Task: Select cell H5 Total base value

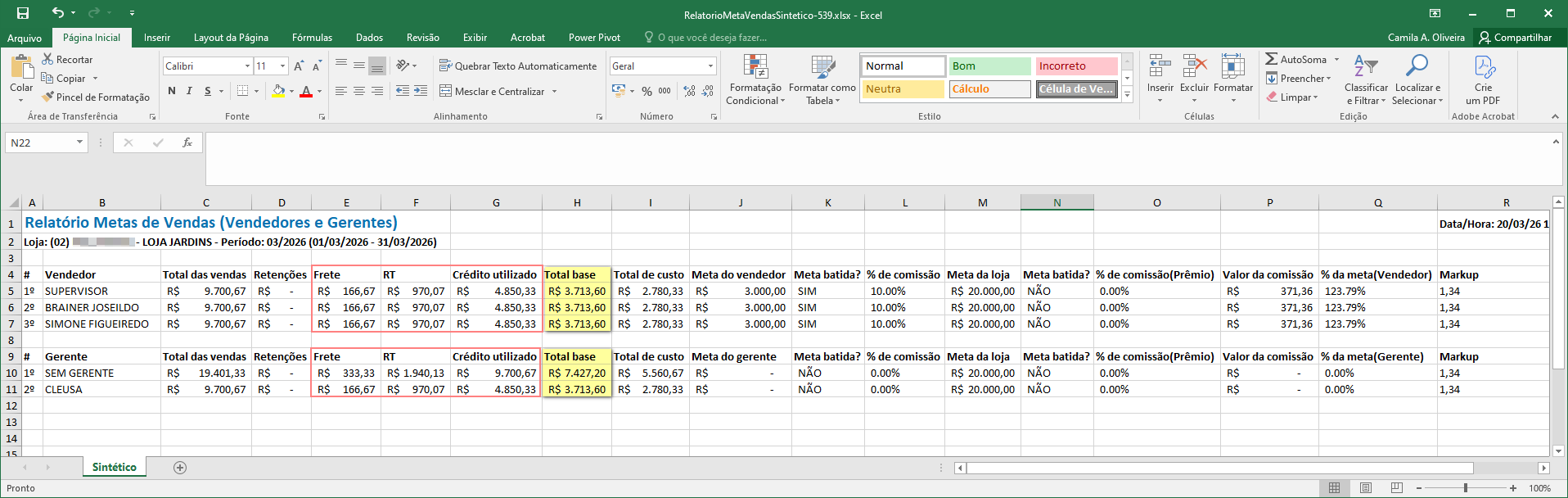Action: pyautogui.click(x=576, y=291)
